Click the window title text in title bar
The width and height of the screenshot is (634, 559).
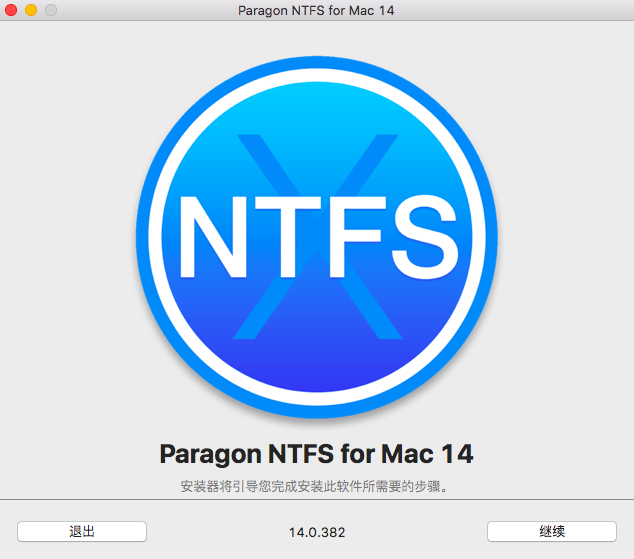pos(317,10)
